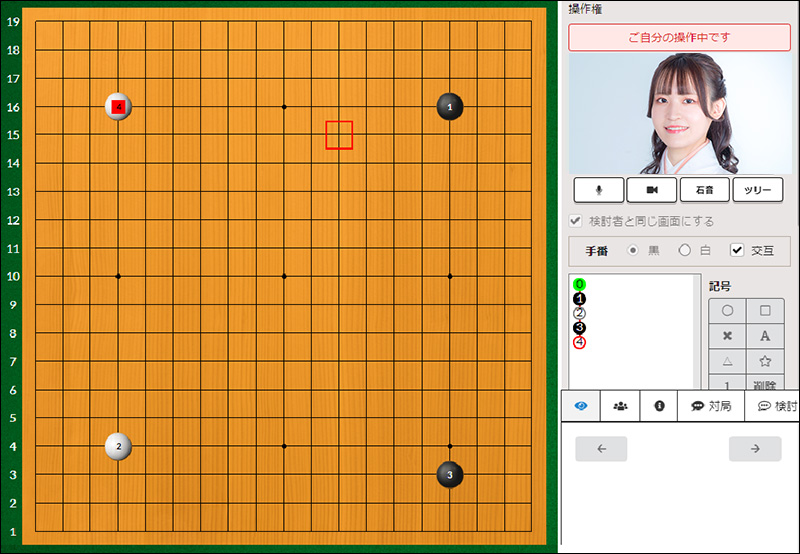Select the star mark tool
The image size is (800, 554).
point(765,361)
